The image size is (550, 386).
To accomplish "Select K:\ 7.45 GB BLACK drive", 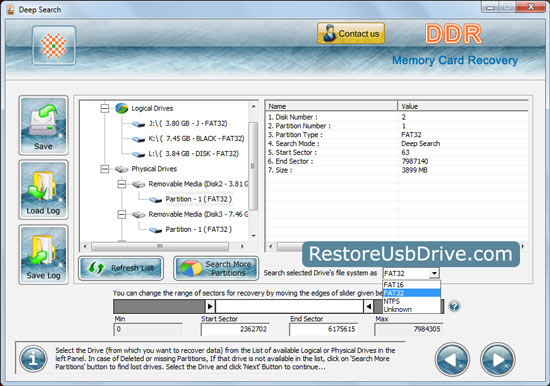I will [x=196, y=139].
